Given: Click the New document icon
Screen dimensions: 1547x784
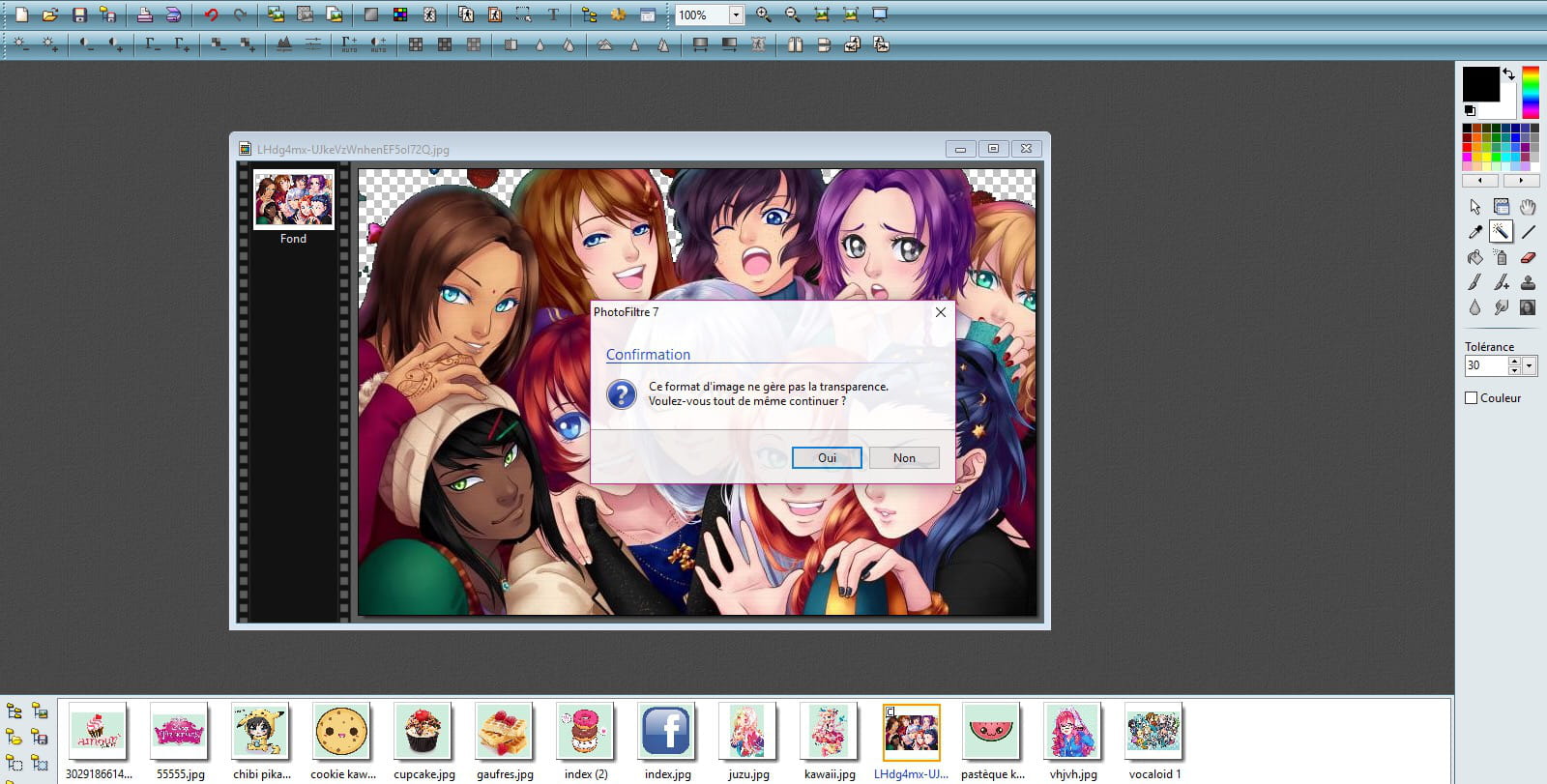Looking at the screenshot, I should 21,15.
